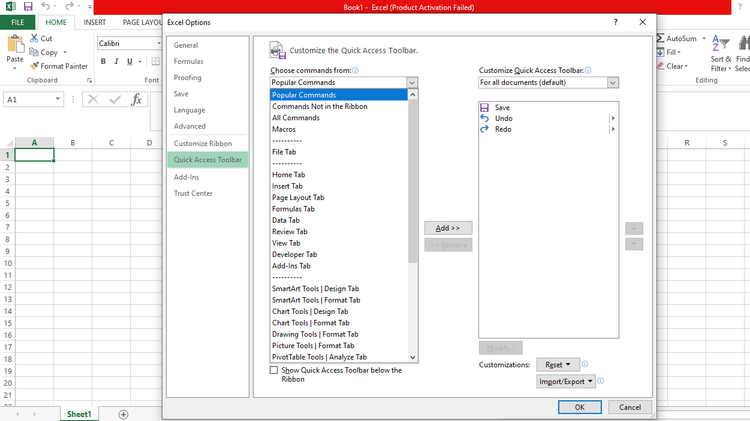The width and height of the screenshot is (750, 421).
Task: Click the Redo arrow in title bar
Action: tap(69, 6)
